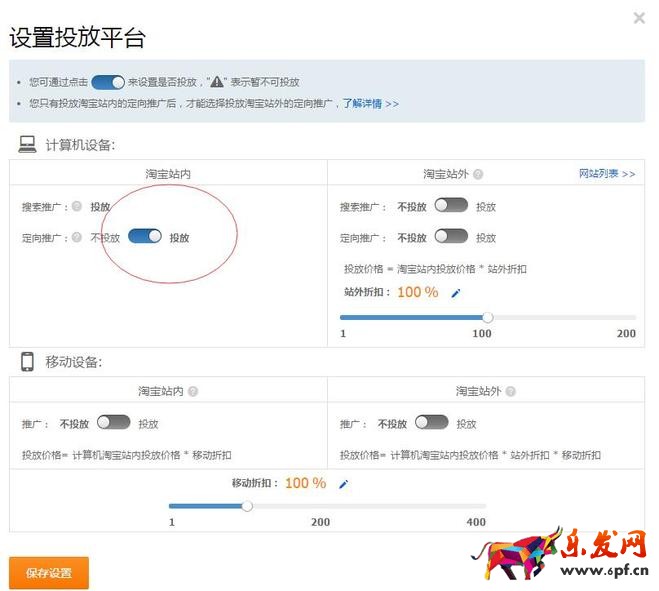Open the 网站列表 link
The image size is (659, 591).
click(x=606, y=173)
